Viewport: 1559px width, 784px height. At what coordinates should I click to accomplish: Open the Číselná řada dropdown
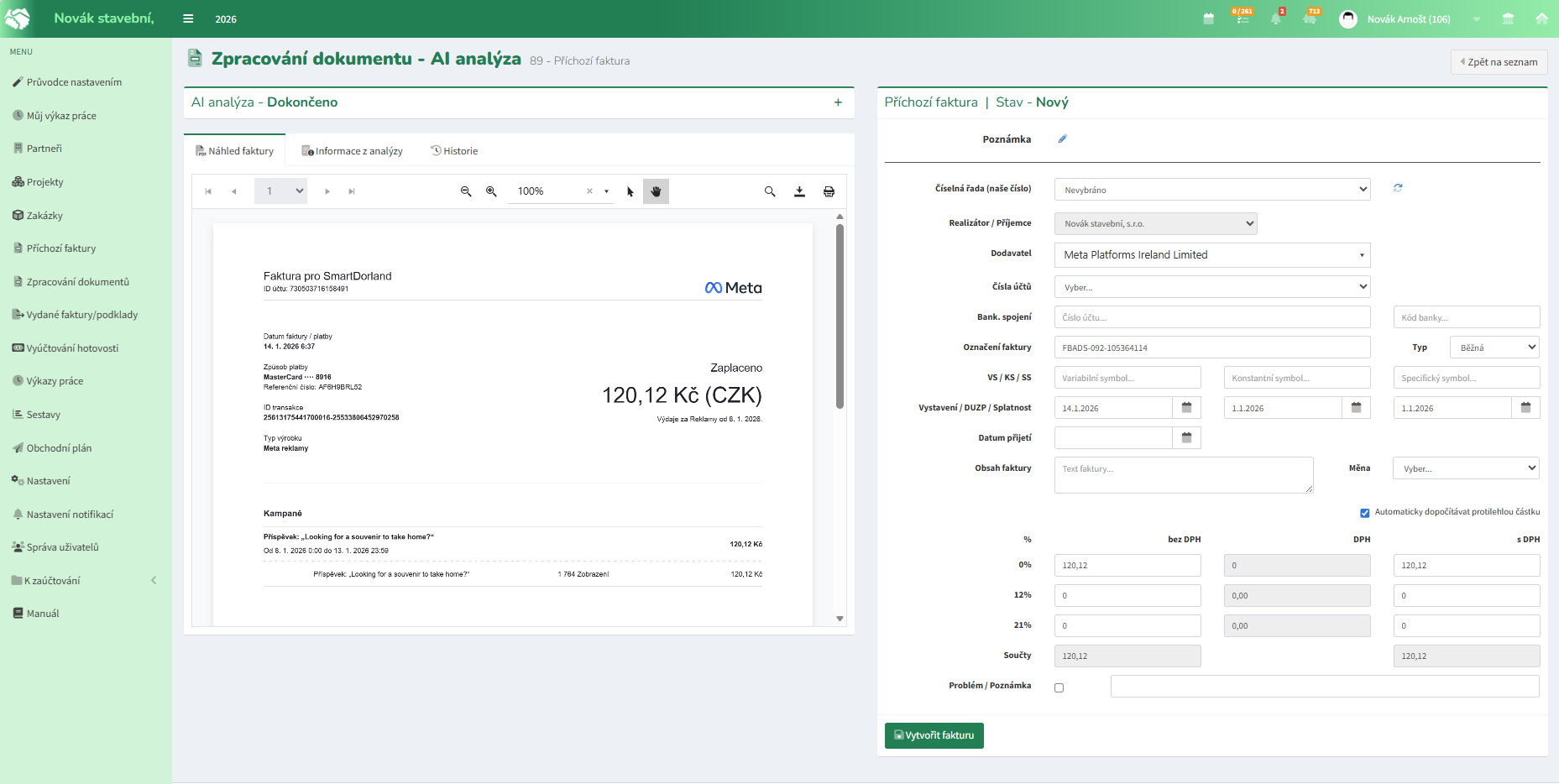point(1211,190)
